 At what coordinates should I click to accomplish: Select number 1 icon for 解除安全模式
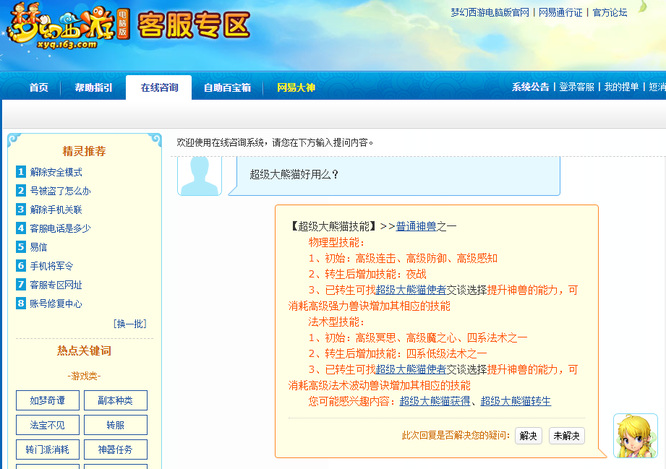pyautogui.click(x=21, y=172)
